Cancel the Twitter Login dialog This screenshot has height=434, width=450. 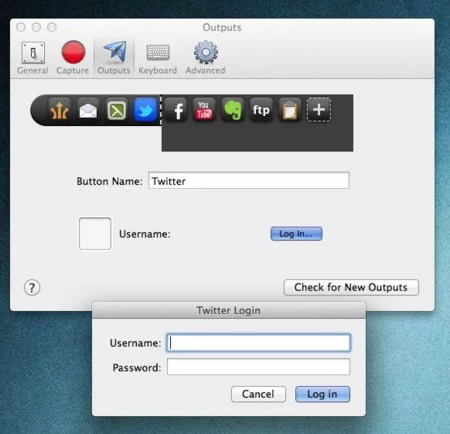(258, 394)
